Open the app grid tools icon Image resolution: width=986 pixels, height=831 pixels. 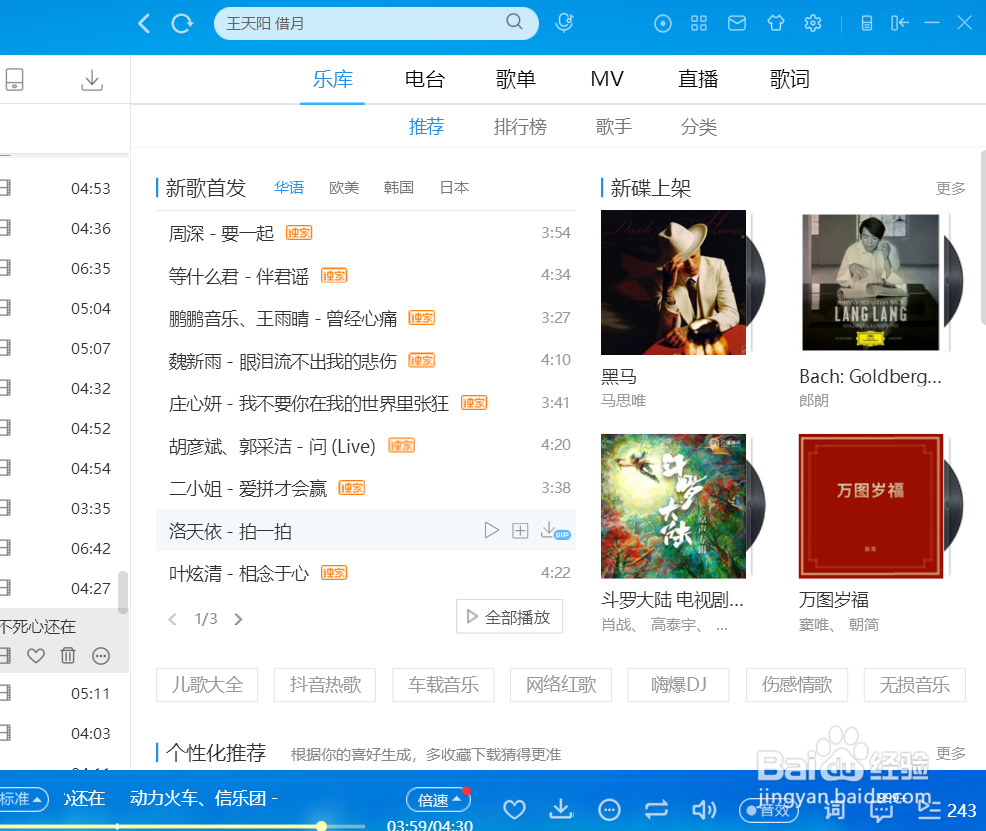[699, 23]
